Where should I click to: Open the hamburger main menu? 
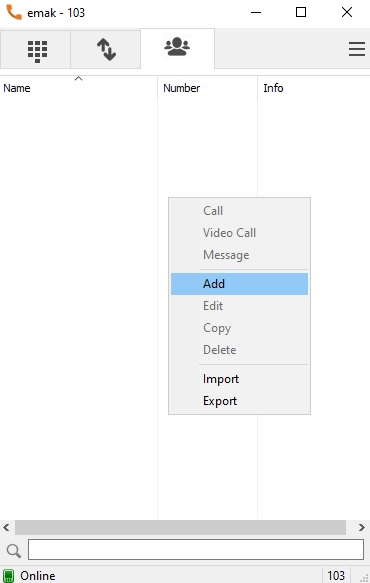(x=356, y=49)
